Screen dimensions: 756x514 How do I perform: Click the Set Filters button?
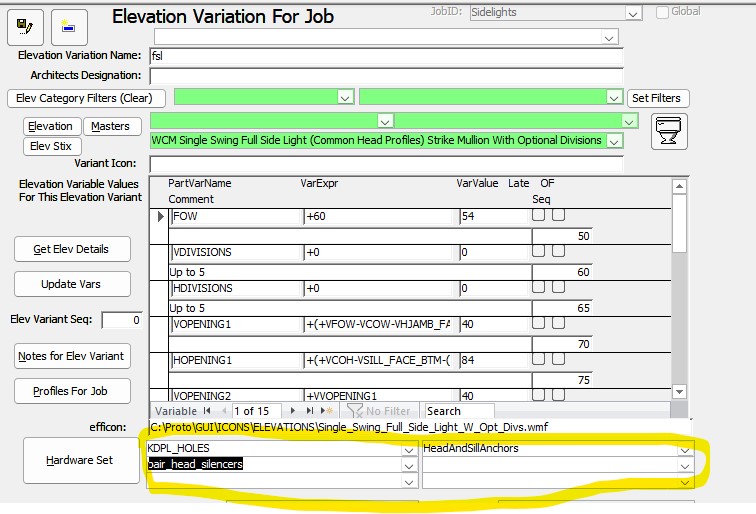point(658,98)
